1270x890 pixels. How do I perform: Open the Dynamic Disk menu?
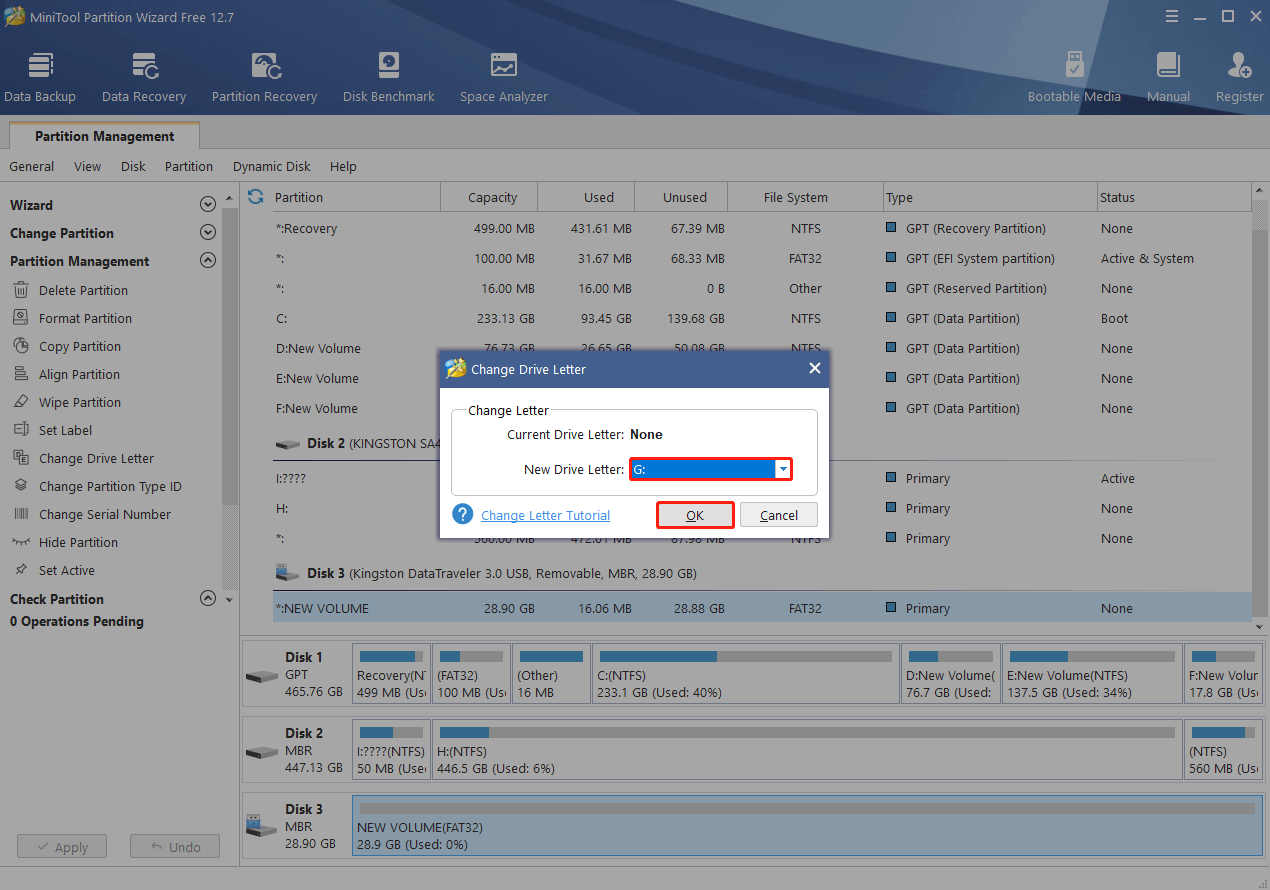pyautogui.click(x=271, y=166)
